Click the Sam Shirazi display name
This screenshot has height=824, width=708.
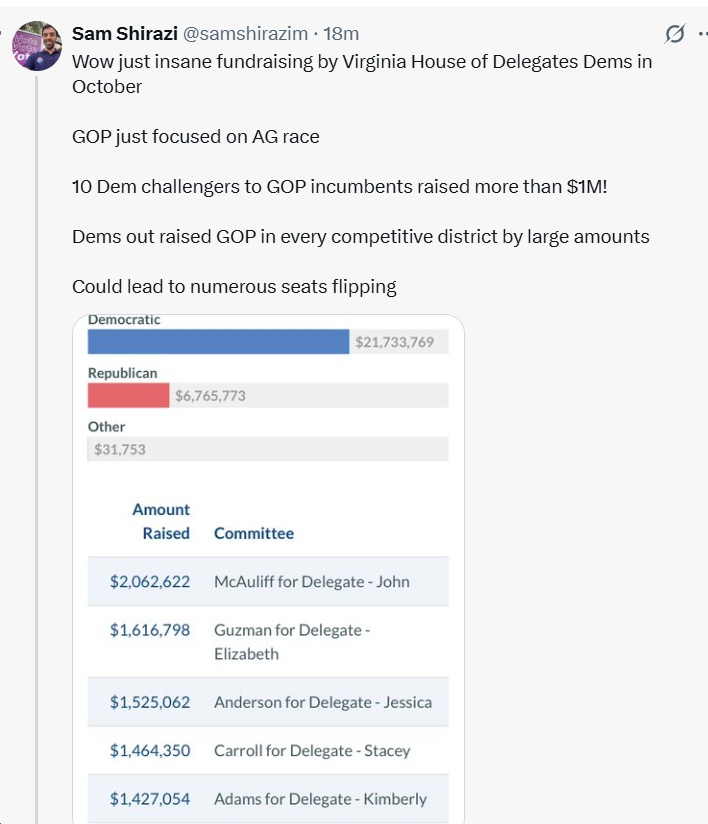pyautogui.click(x=125, y=34)
